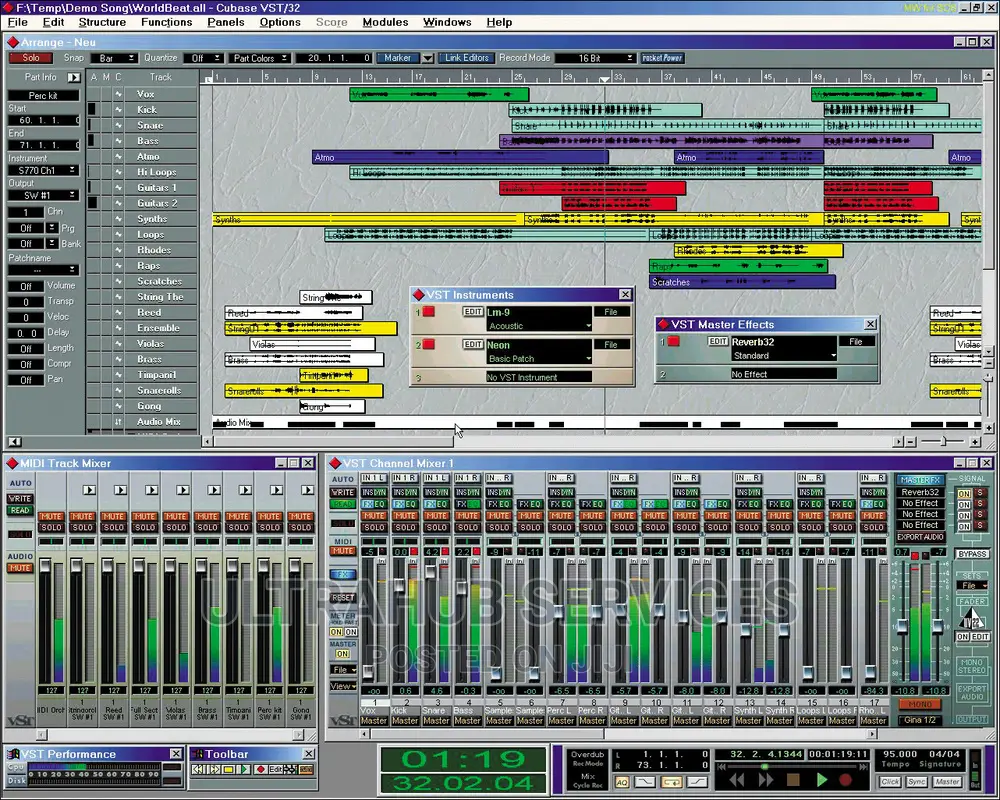Screen dimensions: 1000x800
Task: Toggle Punch Out button in transport bar
Action: (698, 782)
